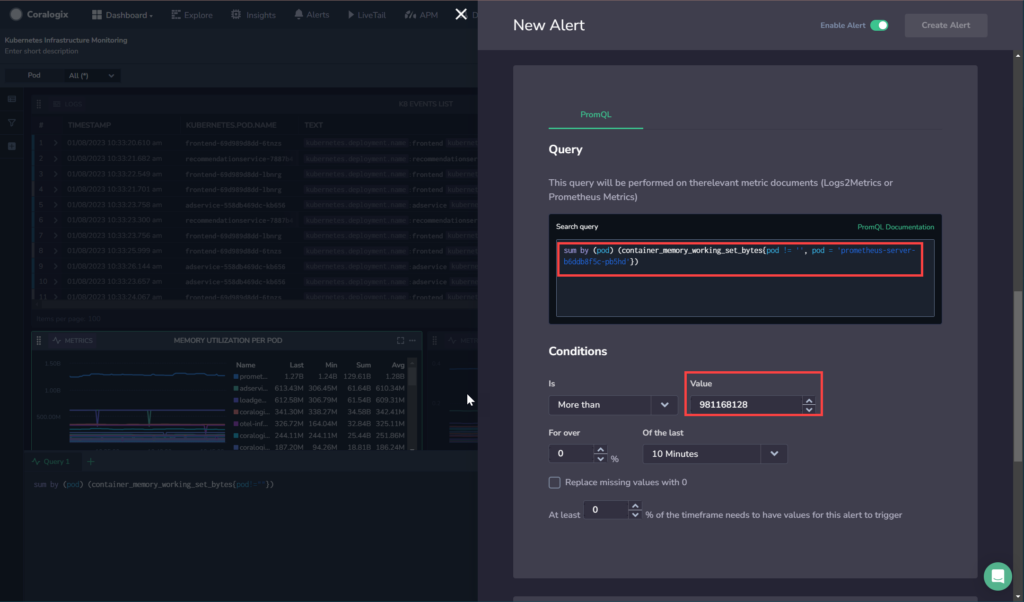Check Replace missing values with 0
The image size is (1024, 602).
coord(554,483)
